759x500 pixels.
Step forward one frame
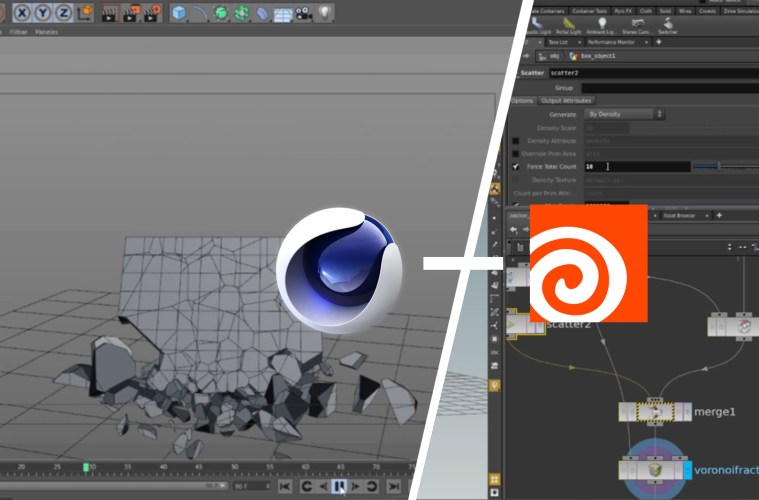click(356, 486)
